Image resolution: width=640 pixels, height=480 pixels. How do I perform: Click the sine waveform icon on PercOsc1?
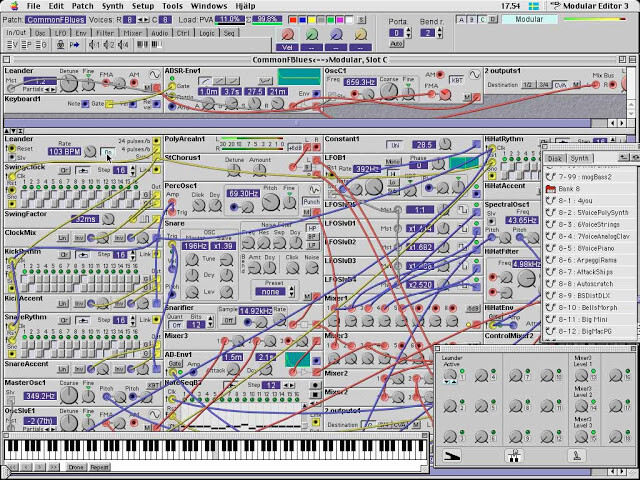pos(314,190)
